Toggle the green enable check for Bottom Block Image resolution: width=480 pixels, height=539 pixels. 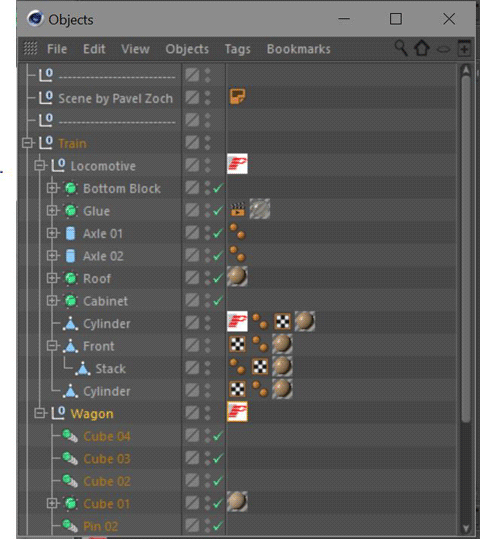218,188
